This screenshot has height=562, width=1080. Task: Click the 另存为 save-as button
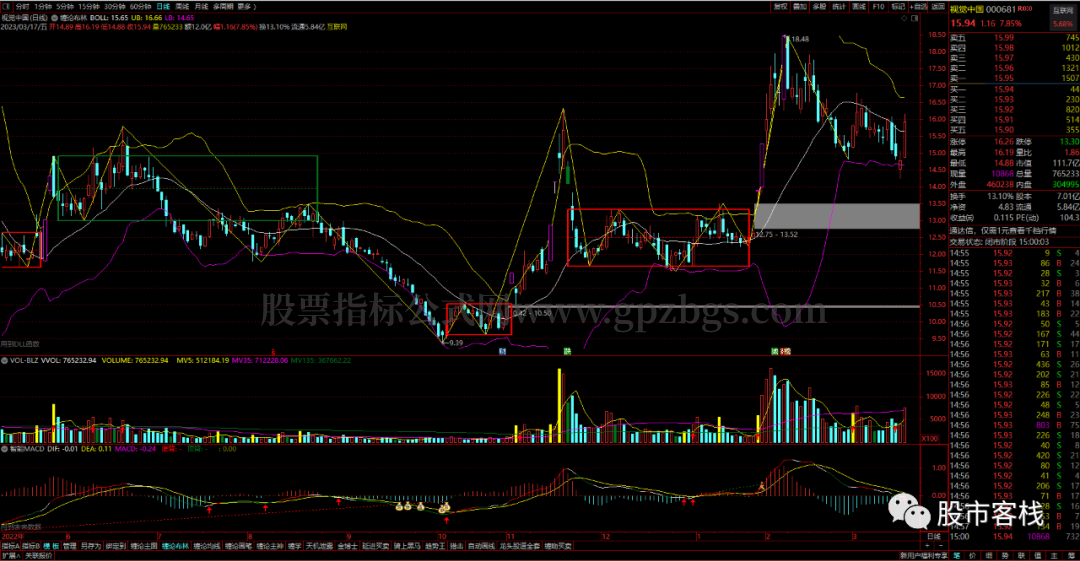tap(91, 546)
